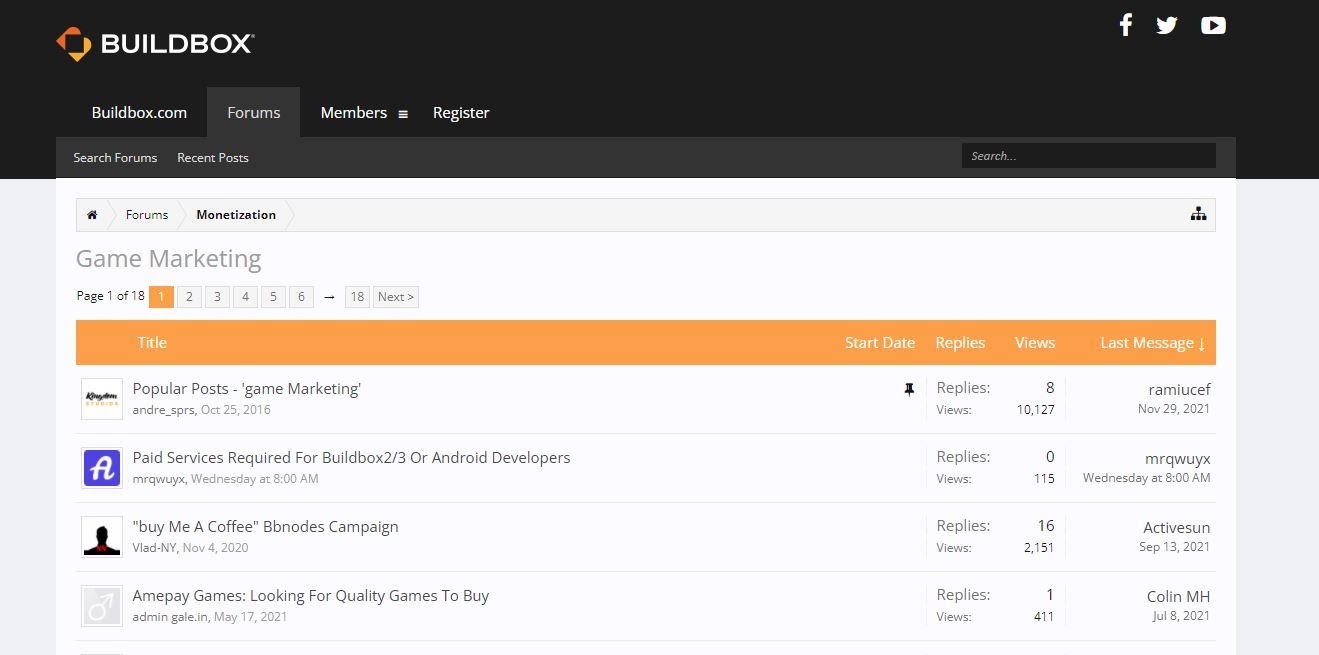
Task: Open the Buildbox Twitter icon
Action: pyautogui.click(x=1166, y=25)
